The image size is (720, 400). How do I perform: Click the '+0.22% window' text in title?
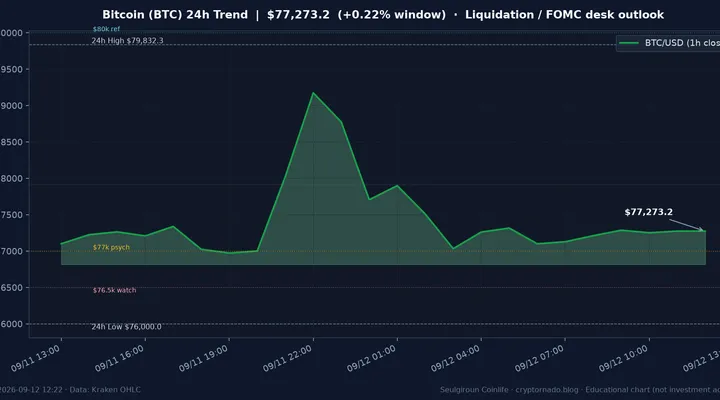tap(392, 15)
